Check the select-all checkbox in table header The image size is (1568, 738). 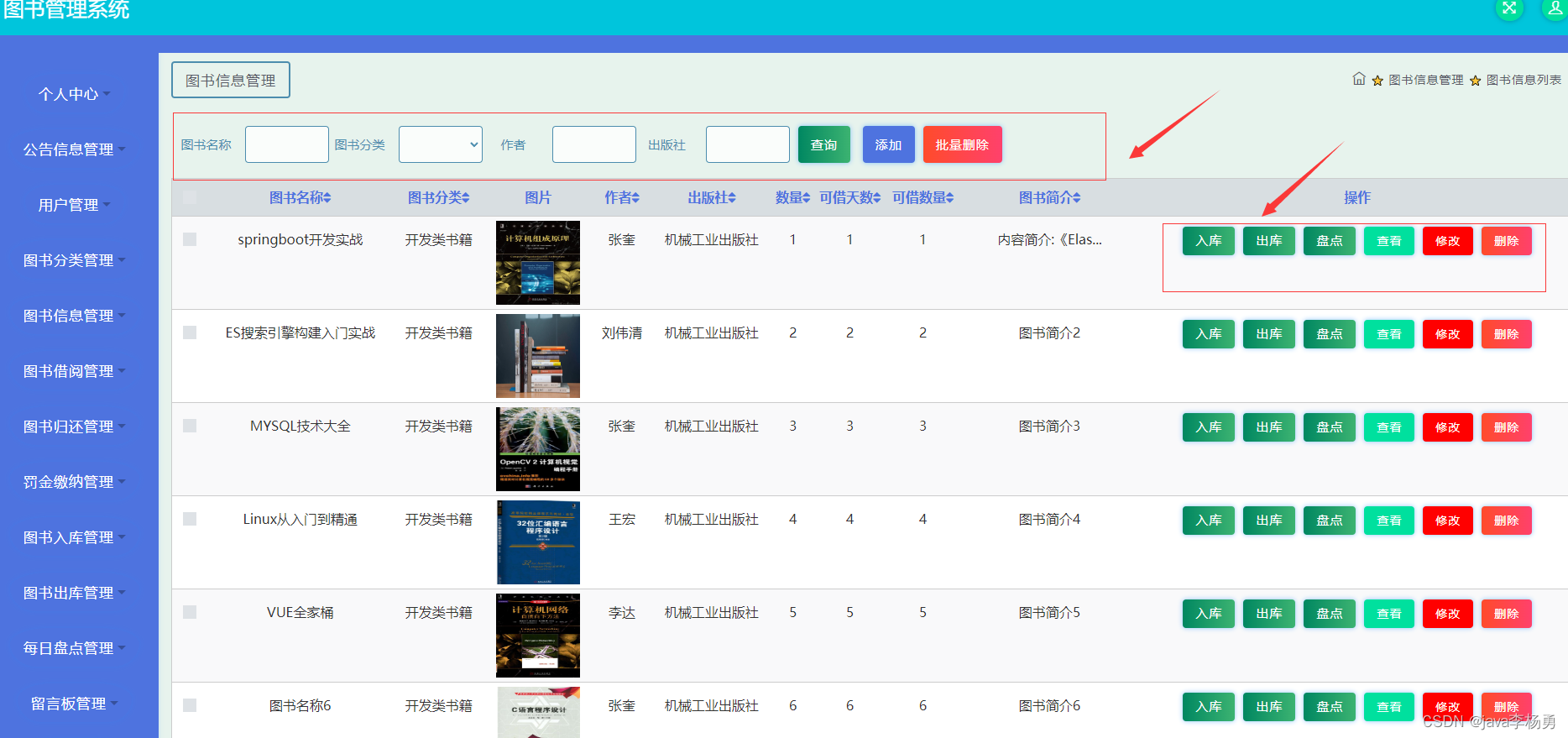click(x=190, y=197)
